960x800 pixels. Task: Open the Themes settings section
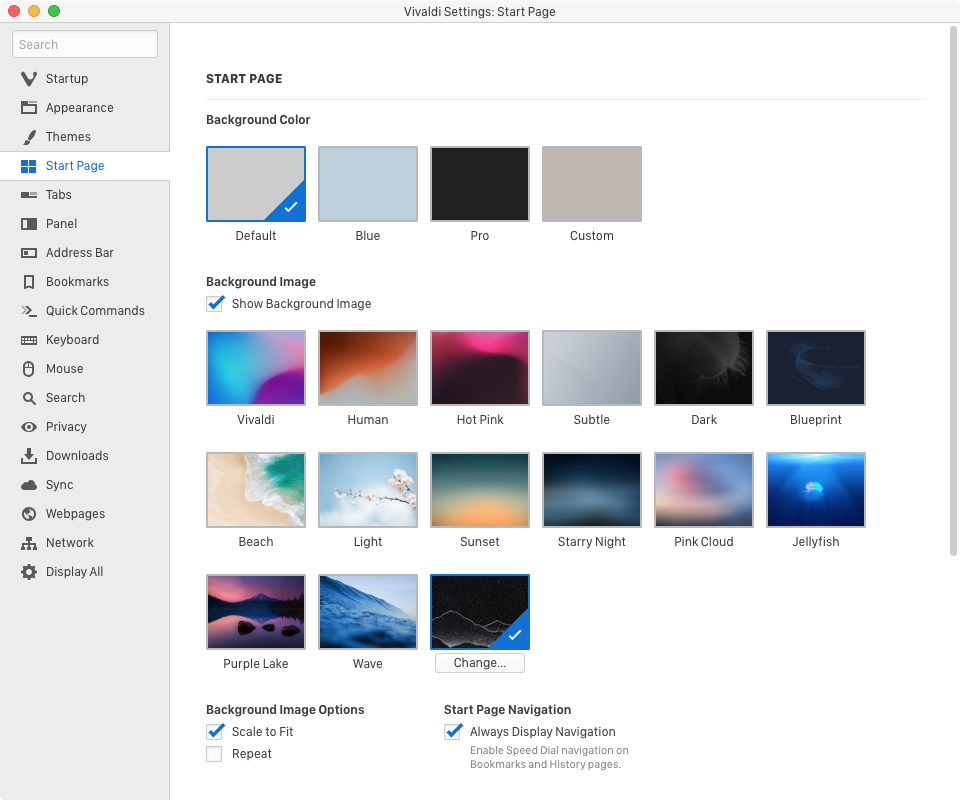tap(85, 136)
